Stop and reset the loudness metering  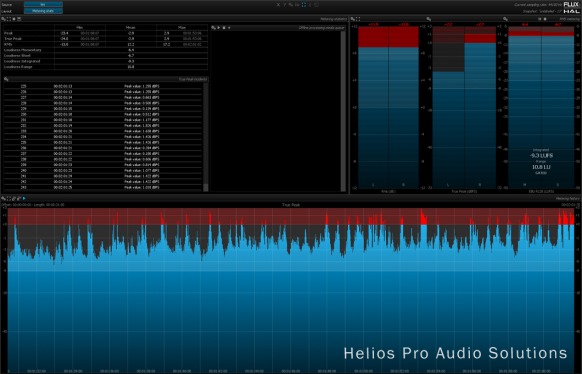(545, 19)
